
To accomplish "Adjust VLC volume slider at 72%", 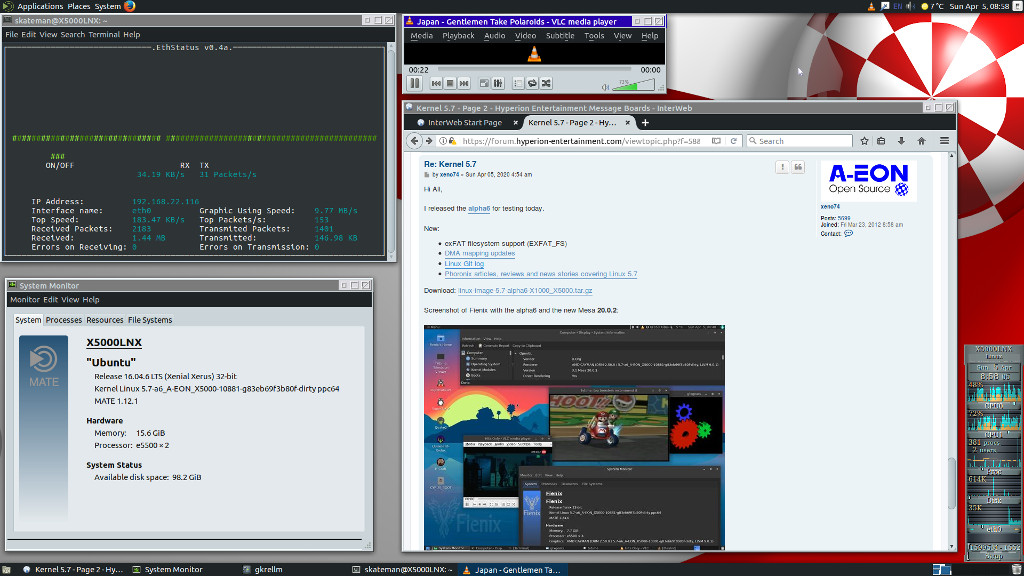I will [633, 85].
